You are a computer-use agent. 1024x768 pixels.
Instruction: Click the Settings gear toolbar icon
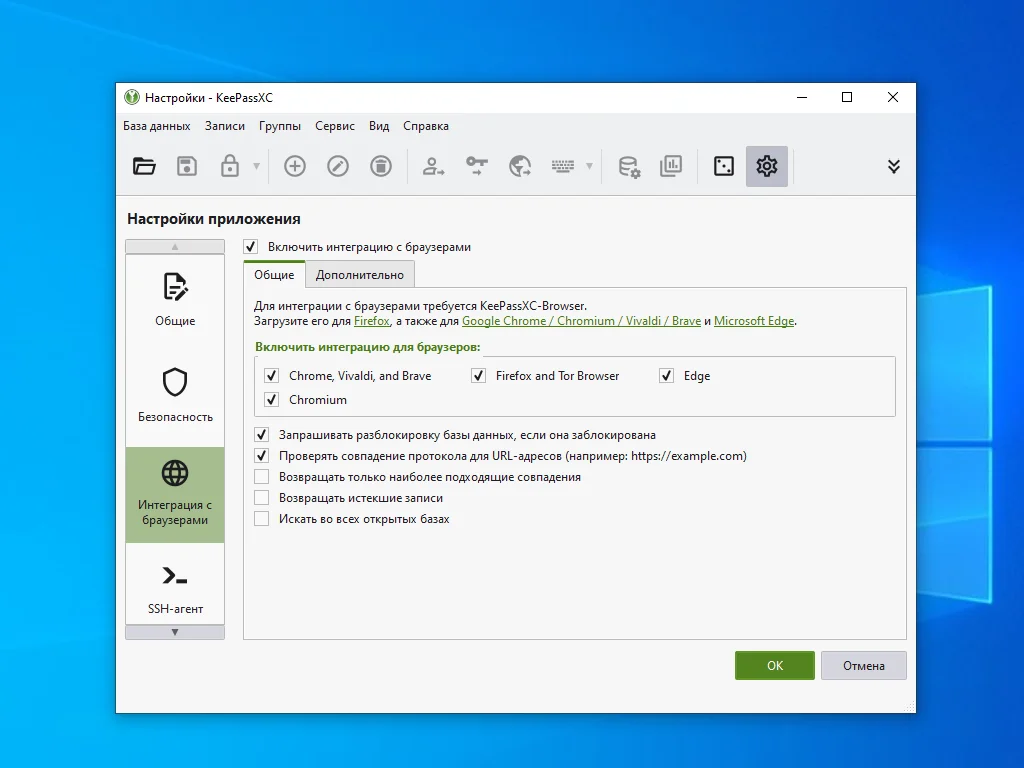tap(767, 167)
